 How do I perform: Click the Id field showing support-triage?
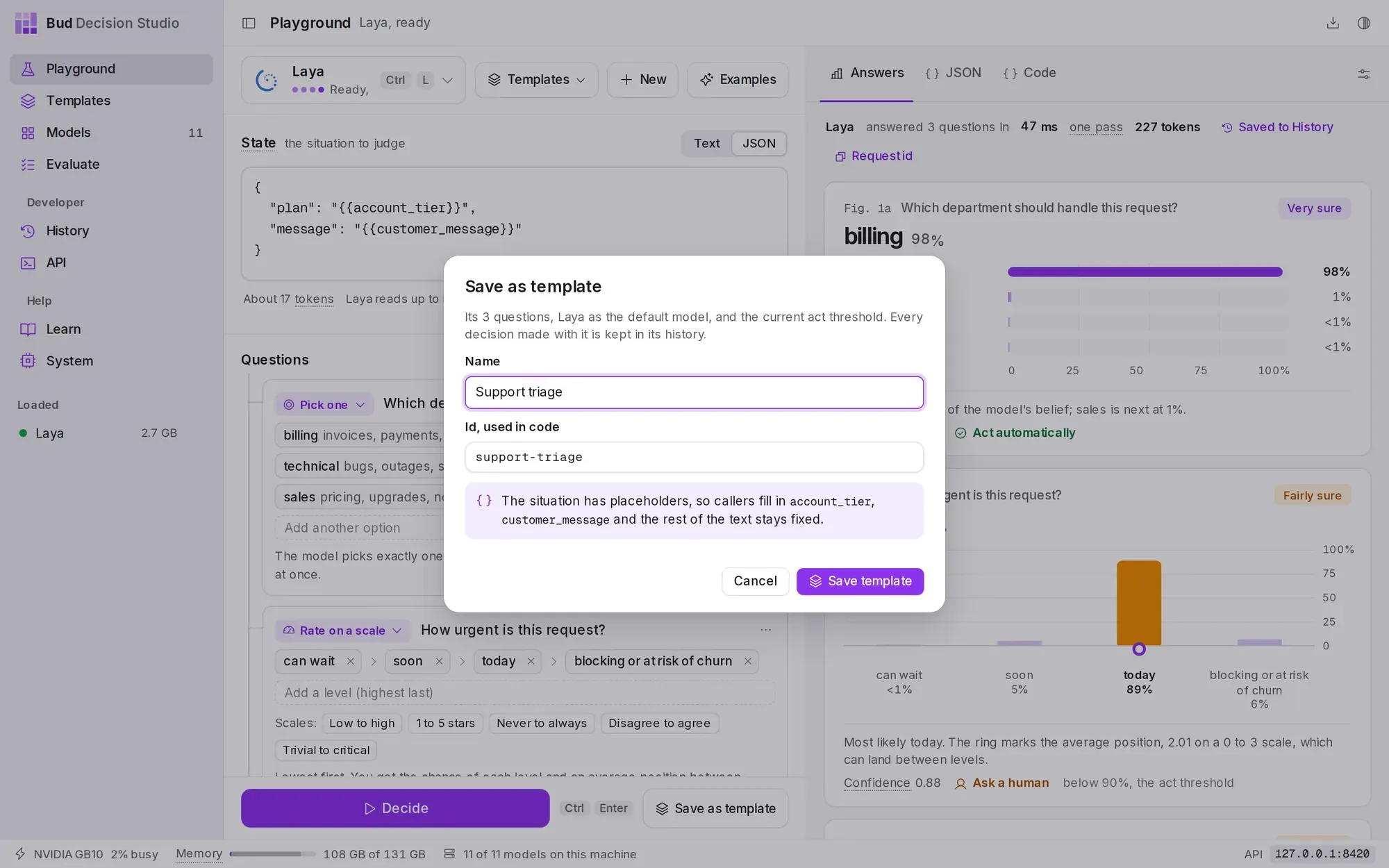694,457
